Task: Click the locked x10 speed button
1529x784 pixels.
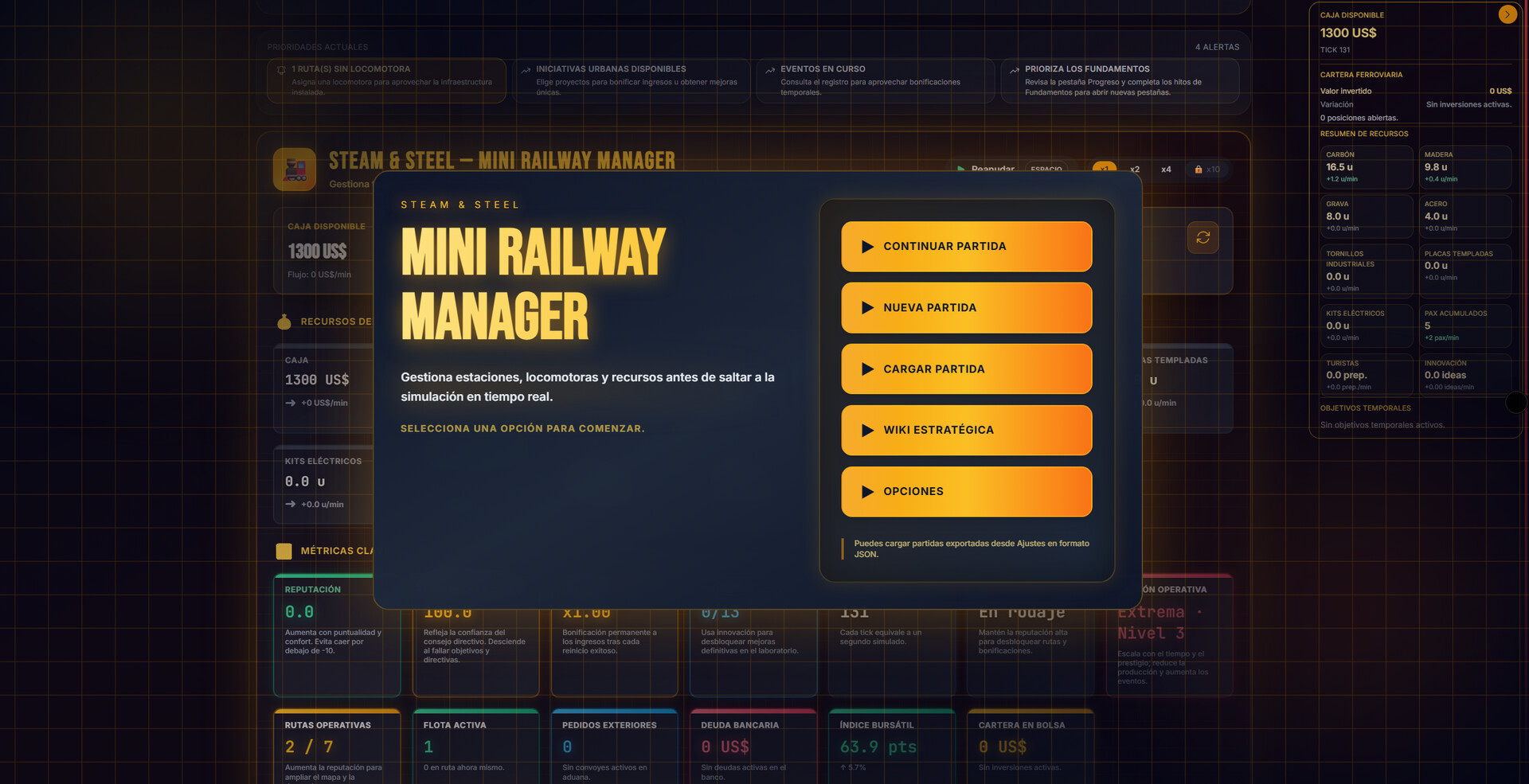Action: click(1207, 169)
